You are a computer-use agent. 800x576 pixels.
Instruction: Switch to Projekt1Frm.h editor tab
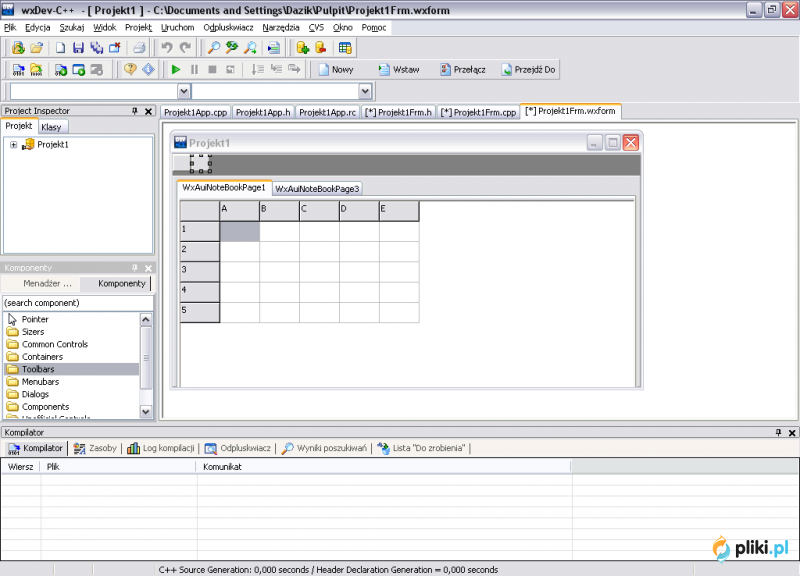click(398, 112)
